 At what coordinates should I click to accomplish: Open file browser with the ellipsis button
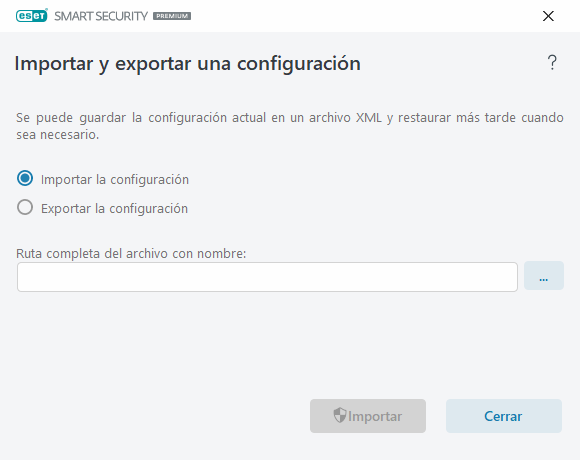click(x=544, y=276)
